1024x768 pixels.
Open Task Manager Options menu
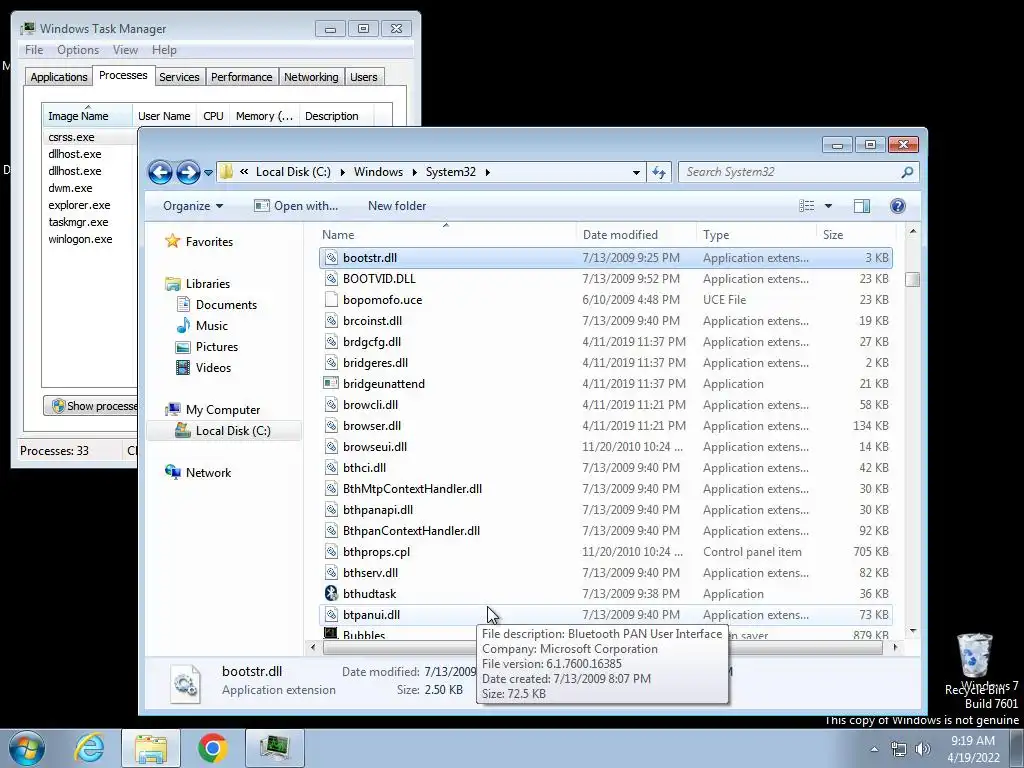[x=78, y=50]
